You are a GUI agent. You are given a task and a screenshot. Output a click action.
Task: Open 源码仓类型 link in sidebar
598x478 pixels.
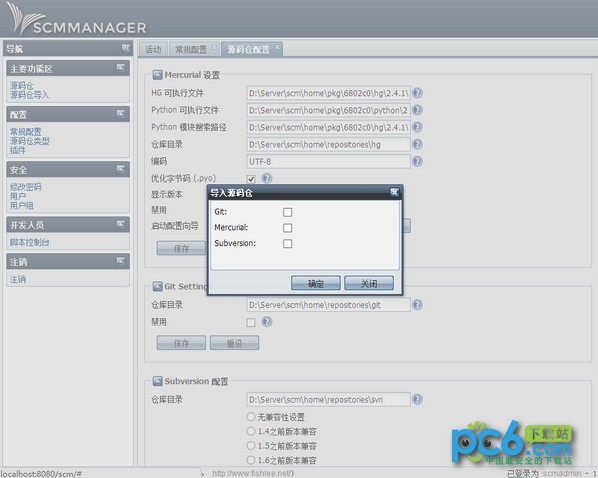(30, 141)
